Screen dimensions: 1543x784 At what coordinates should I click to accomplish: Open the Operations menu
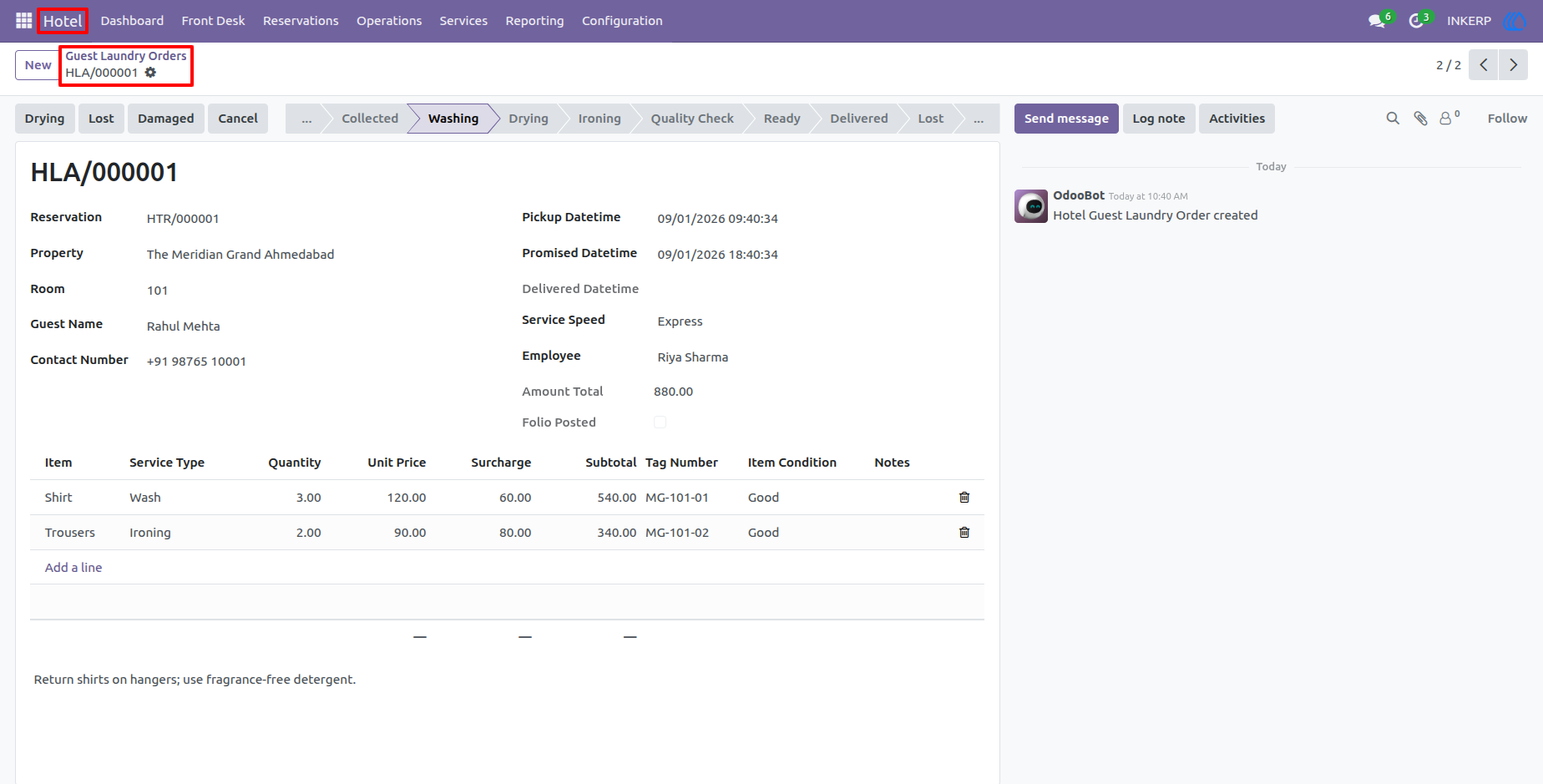point(389,21)
